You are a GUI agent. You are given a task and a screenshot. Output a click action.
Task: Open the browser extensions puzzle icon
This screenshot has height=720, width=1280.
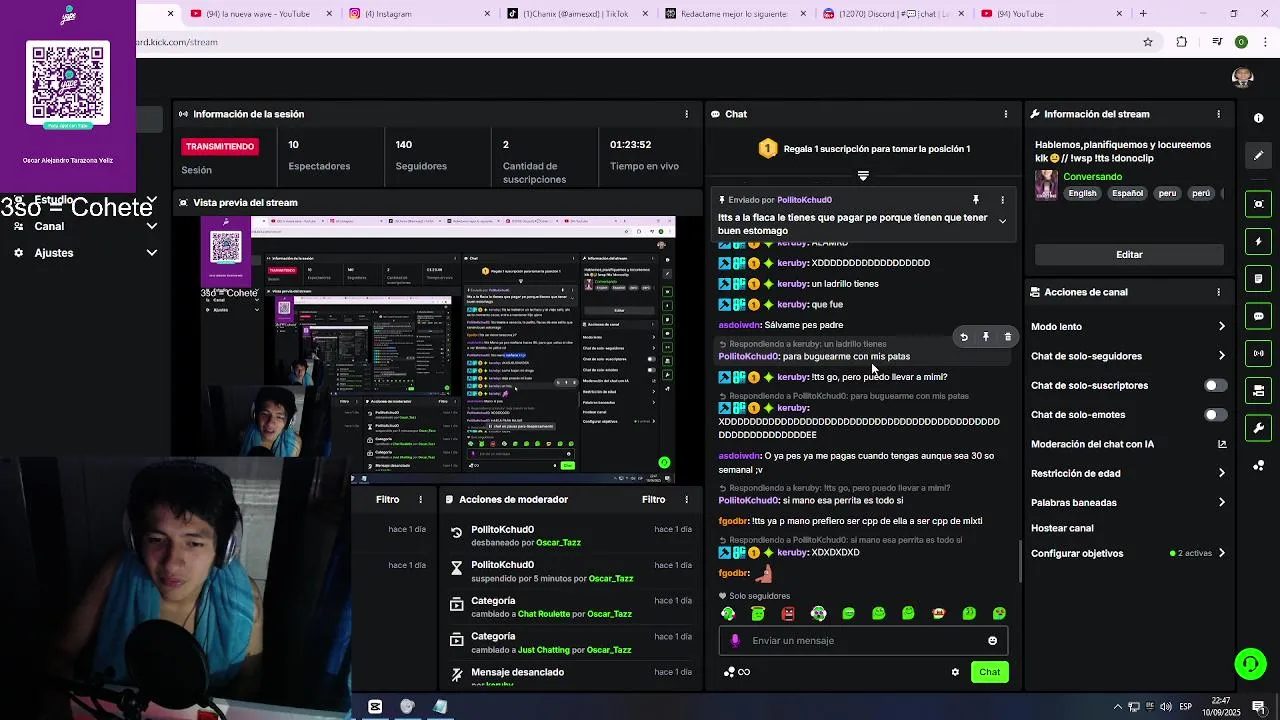(x=1182, y=42)
